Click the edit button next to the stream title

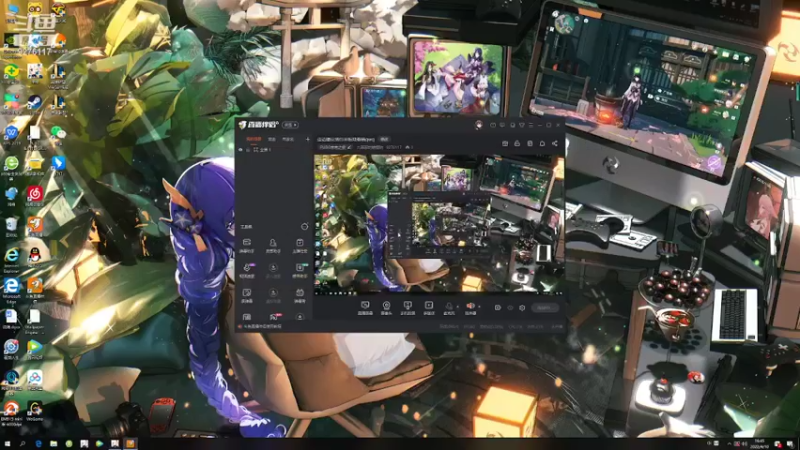click(384, 139)
